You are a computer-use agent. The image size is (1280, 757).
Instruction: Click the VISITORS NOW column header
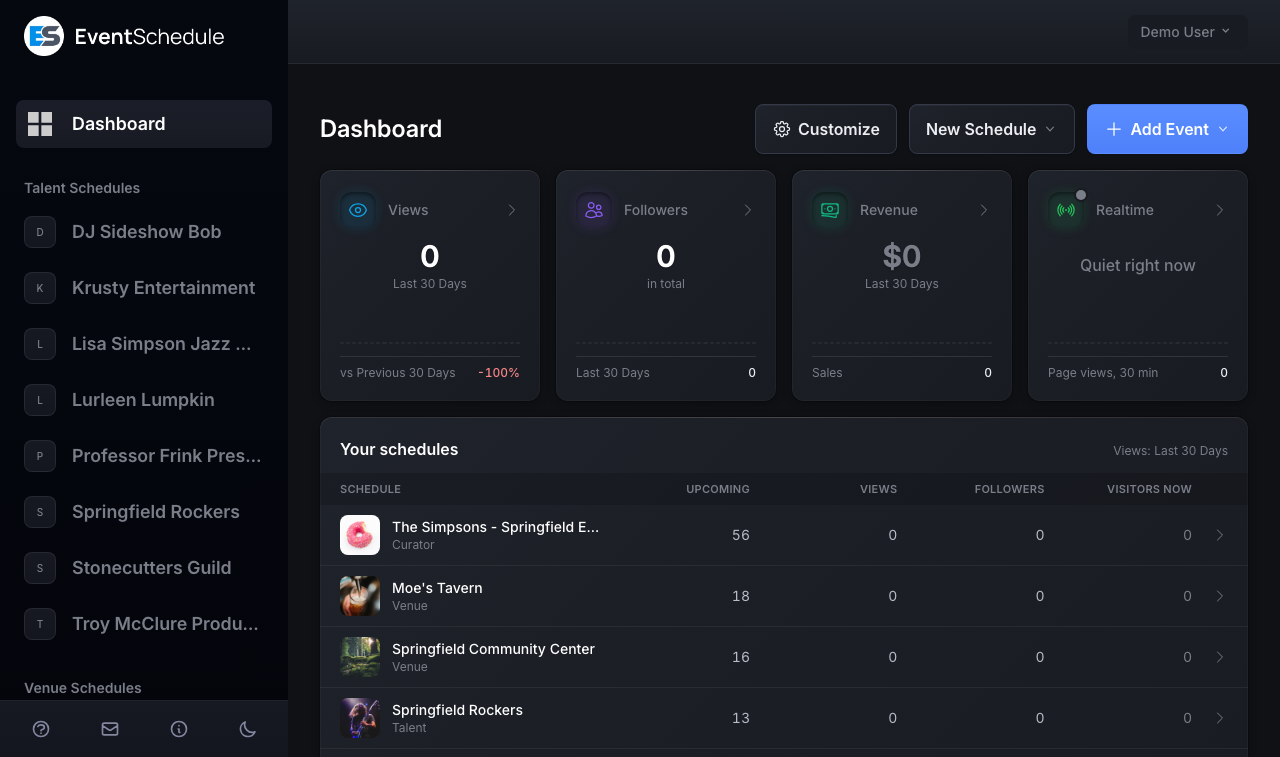coord(1149,489)
